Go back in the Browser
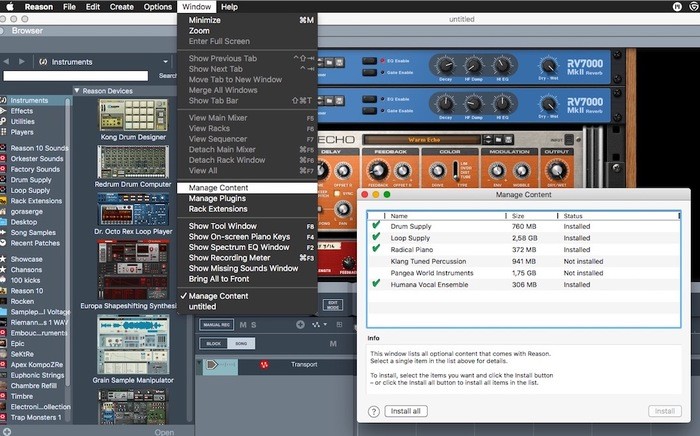The image size is (700, 436). [6, 62]
